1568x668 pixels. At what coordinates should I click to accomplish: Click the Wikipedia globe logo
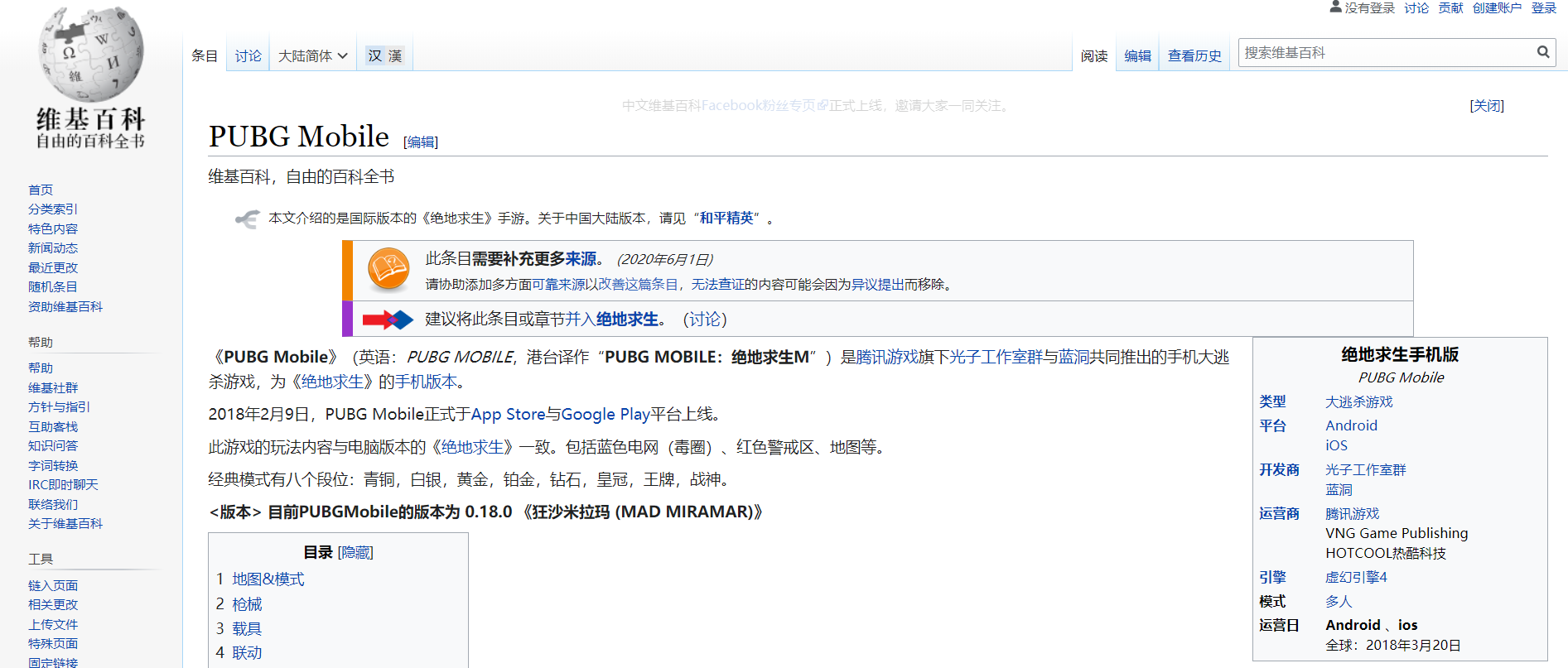point(90,54)
